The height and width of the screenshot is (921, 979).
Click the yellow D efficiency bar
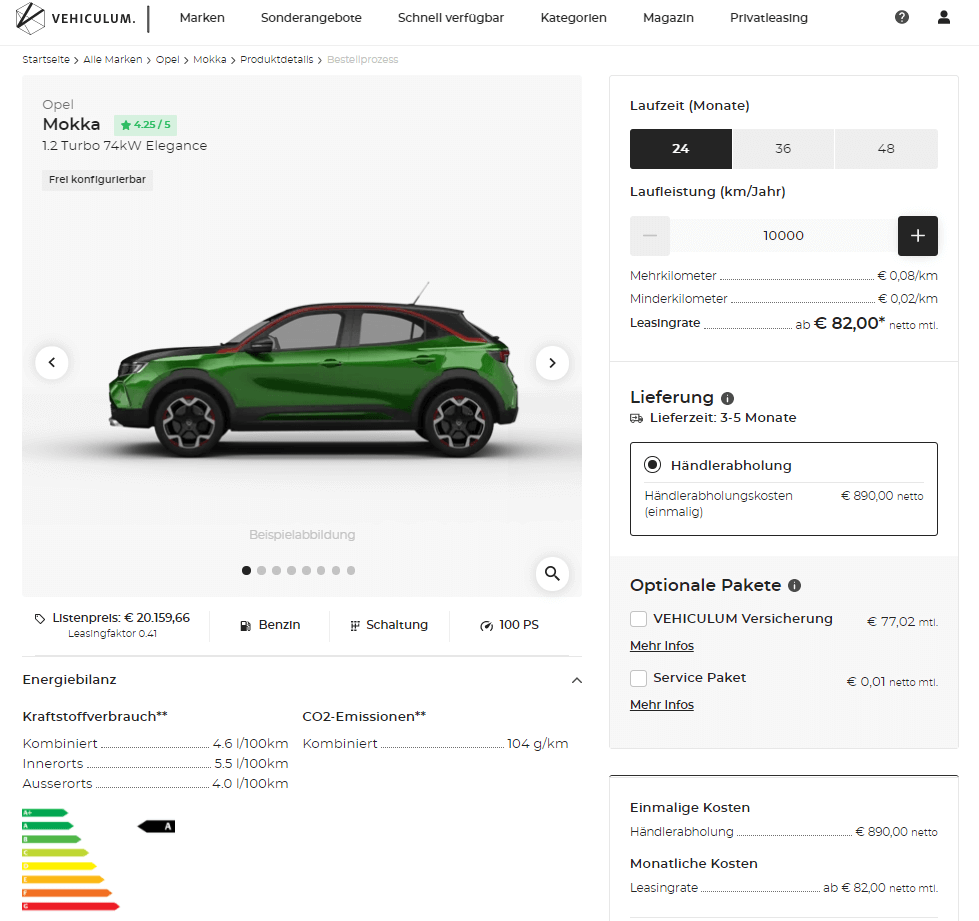[x=59, y=866]
